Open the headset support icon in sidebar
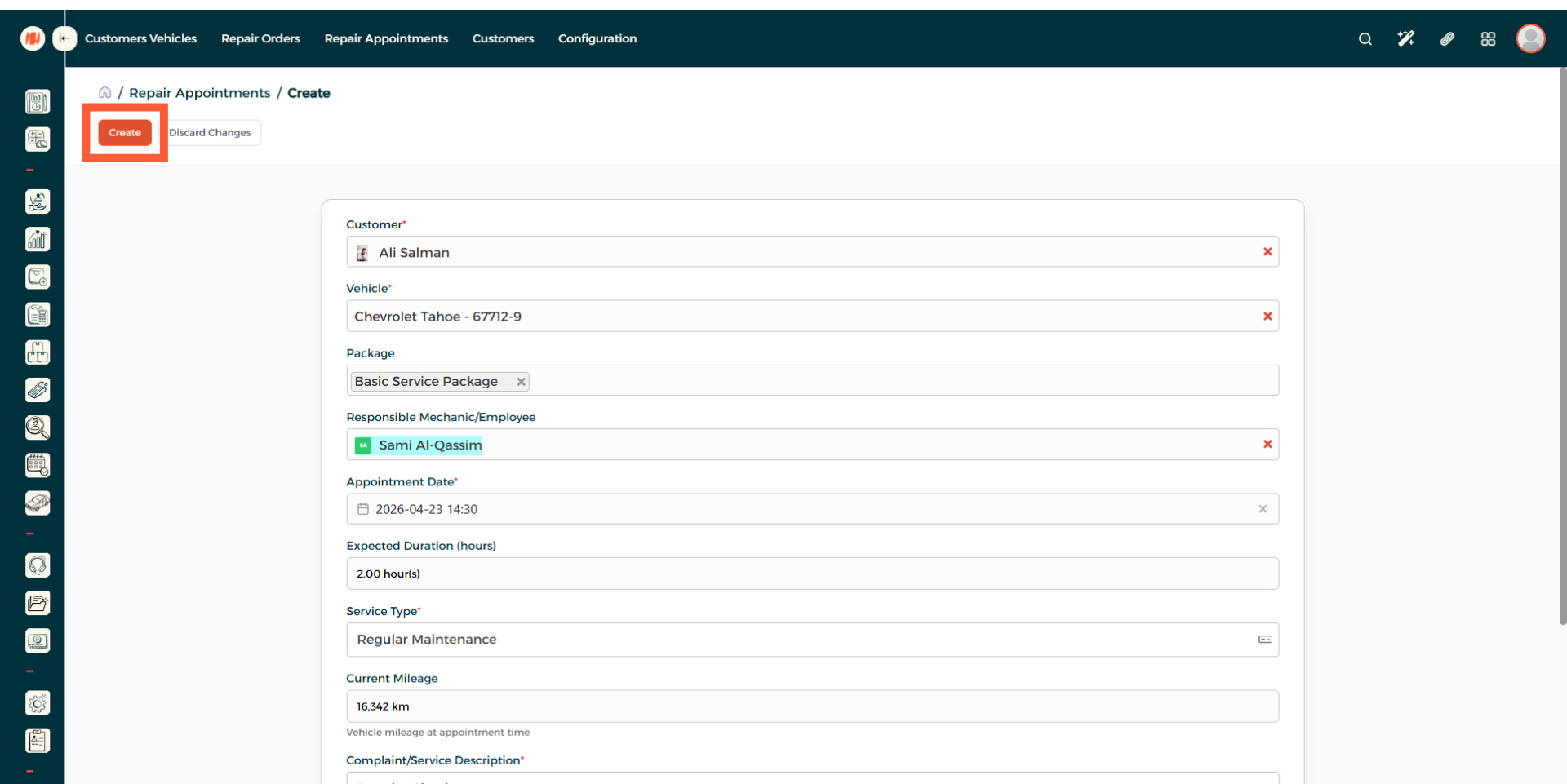Viewport: 1567px width, 784px height. click(38, 565)
